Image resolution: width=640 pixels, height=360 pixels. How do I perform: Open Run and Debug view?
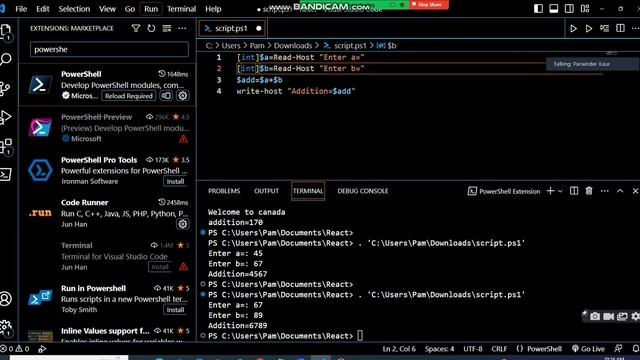[6, 117]
